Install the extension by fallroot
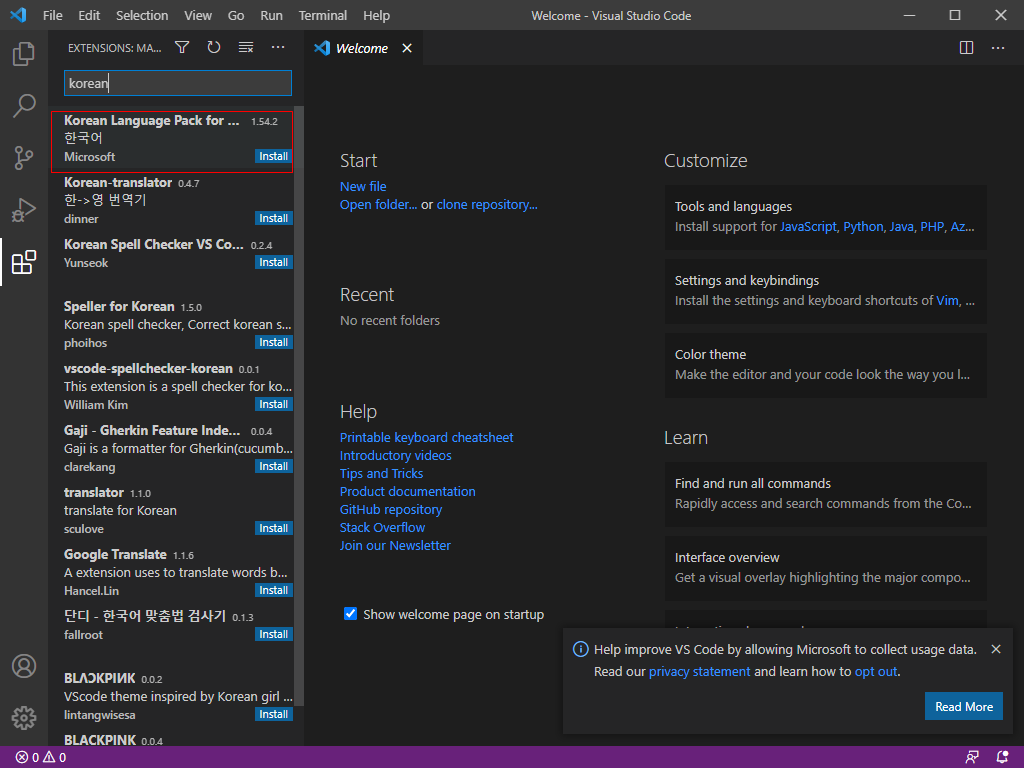Viewport: 1024px width, 768px height. click(x=273, y=634)
